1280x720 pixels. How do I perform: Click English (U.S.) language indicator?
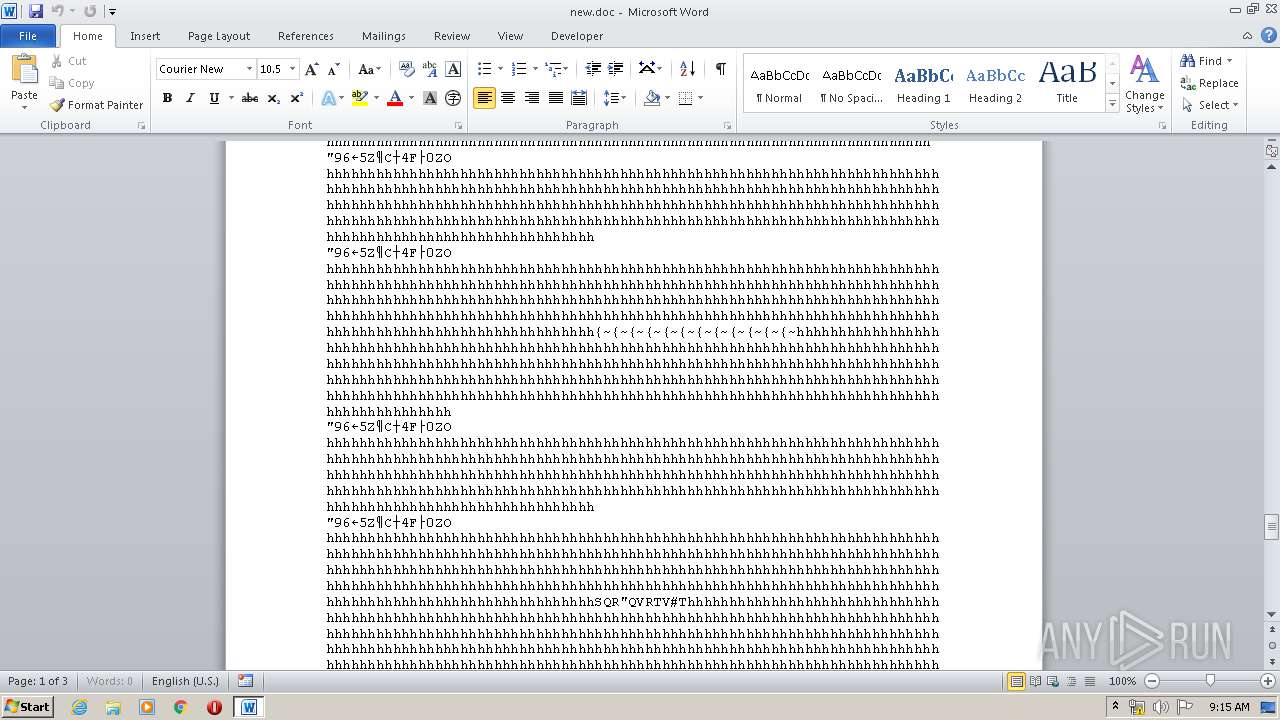185,681
